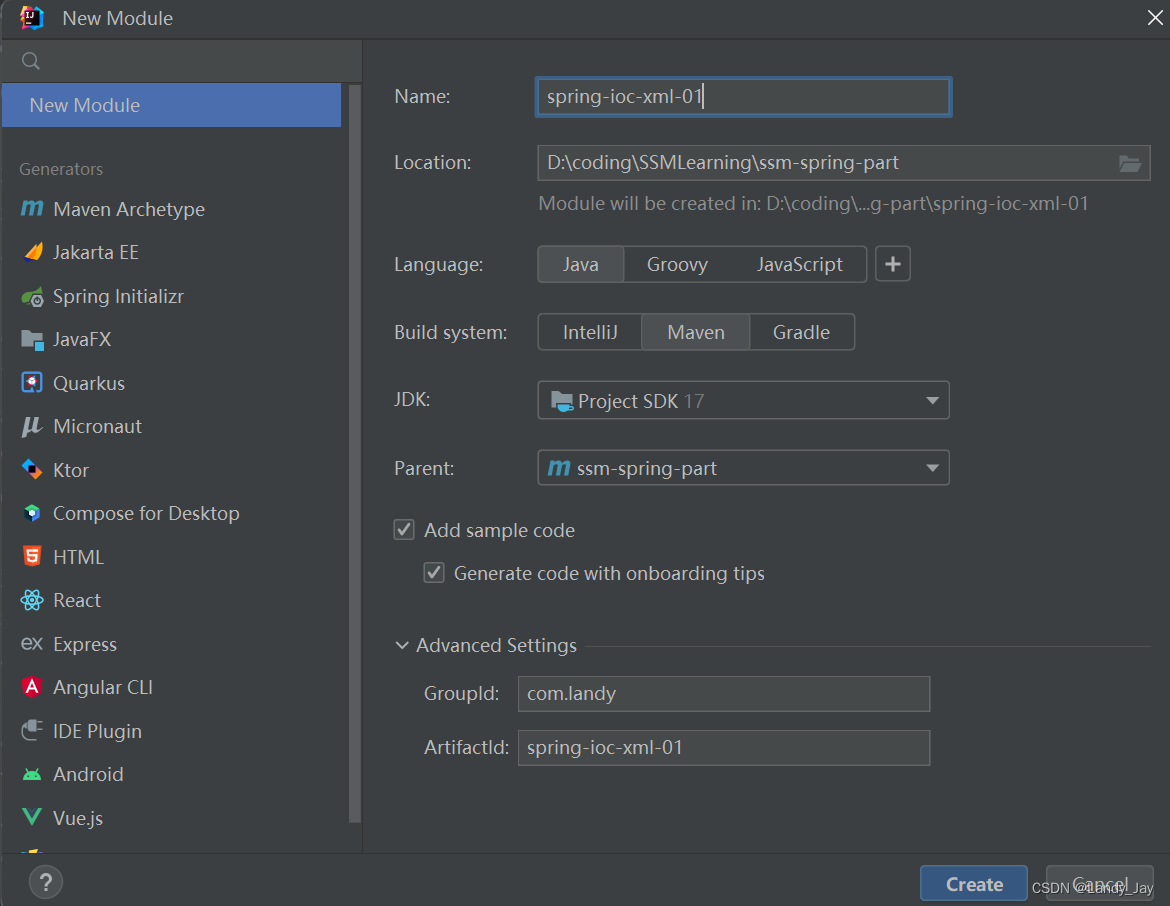Click the Name input field
1170x906 pixels.
[x=743, y=97]
